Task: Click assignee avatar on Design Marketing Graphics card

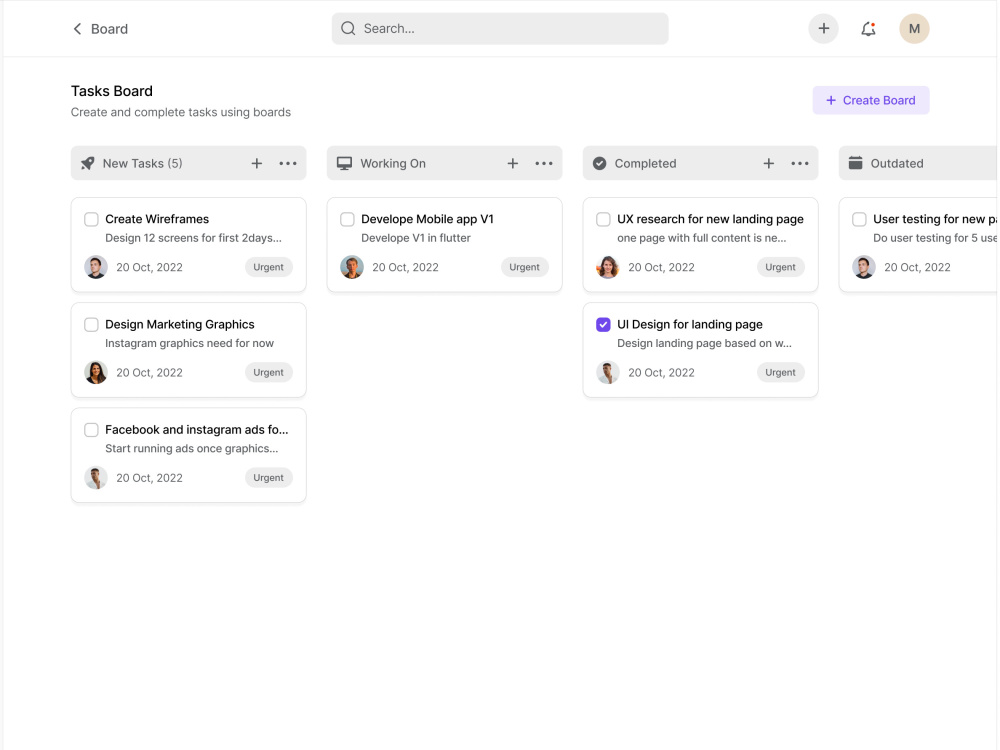Action: (96, 372)
